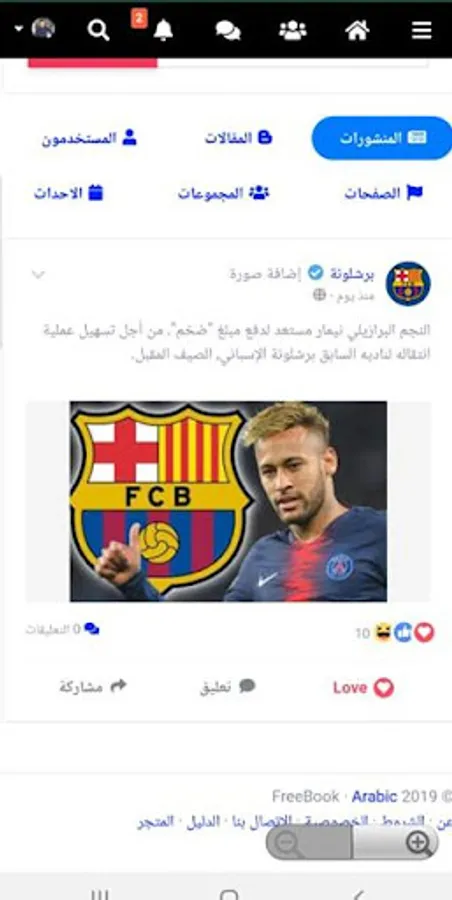Image resolution: width=452 pixels, height=900 pixels.
Task: Switch to the المستخدمون tab
Action: 89,138
